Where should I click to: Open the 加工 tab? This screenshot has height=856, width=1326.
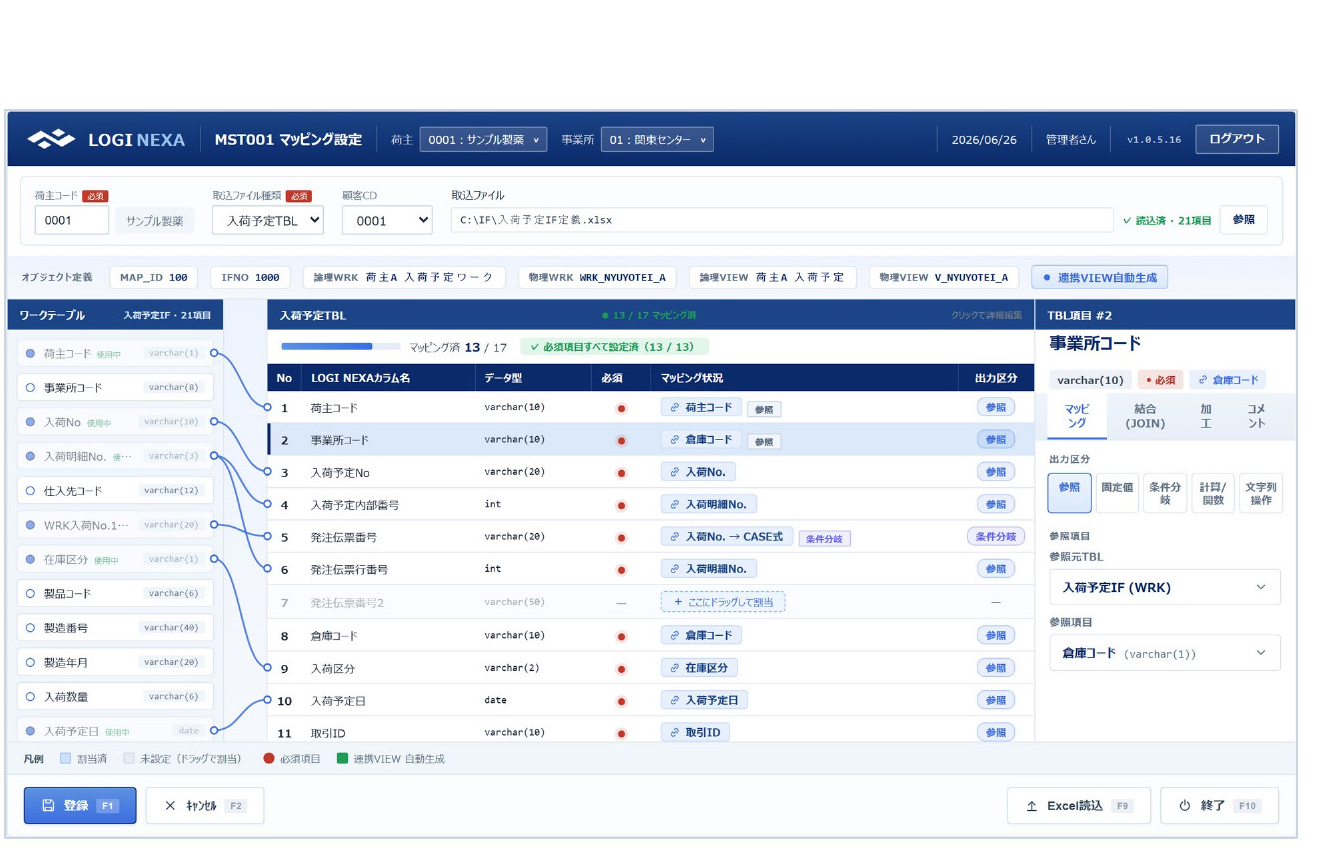(1205, 416)
